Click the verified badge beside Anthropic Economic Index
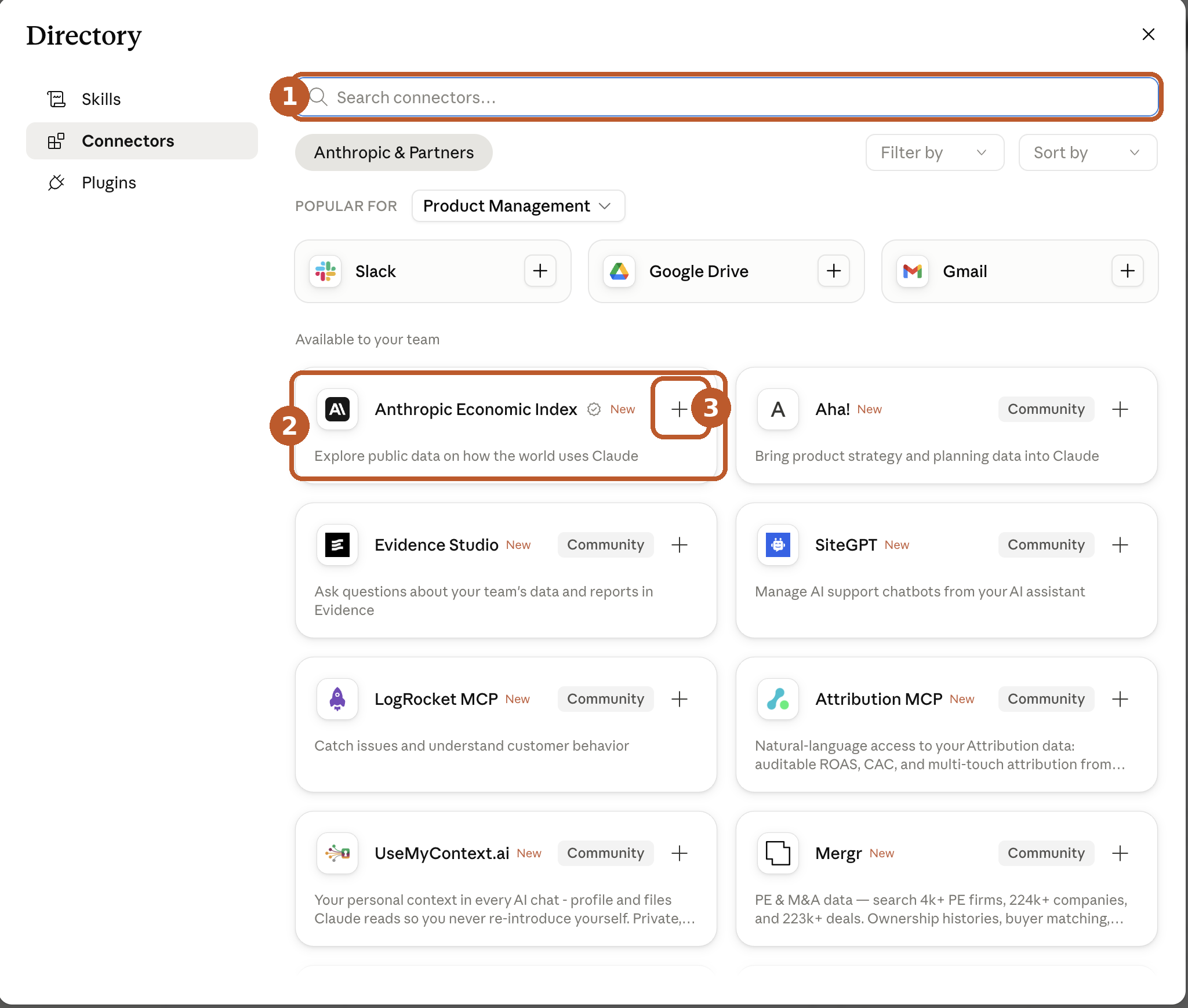This screenshot has height=1008, width=1188. tap(594, 409)
